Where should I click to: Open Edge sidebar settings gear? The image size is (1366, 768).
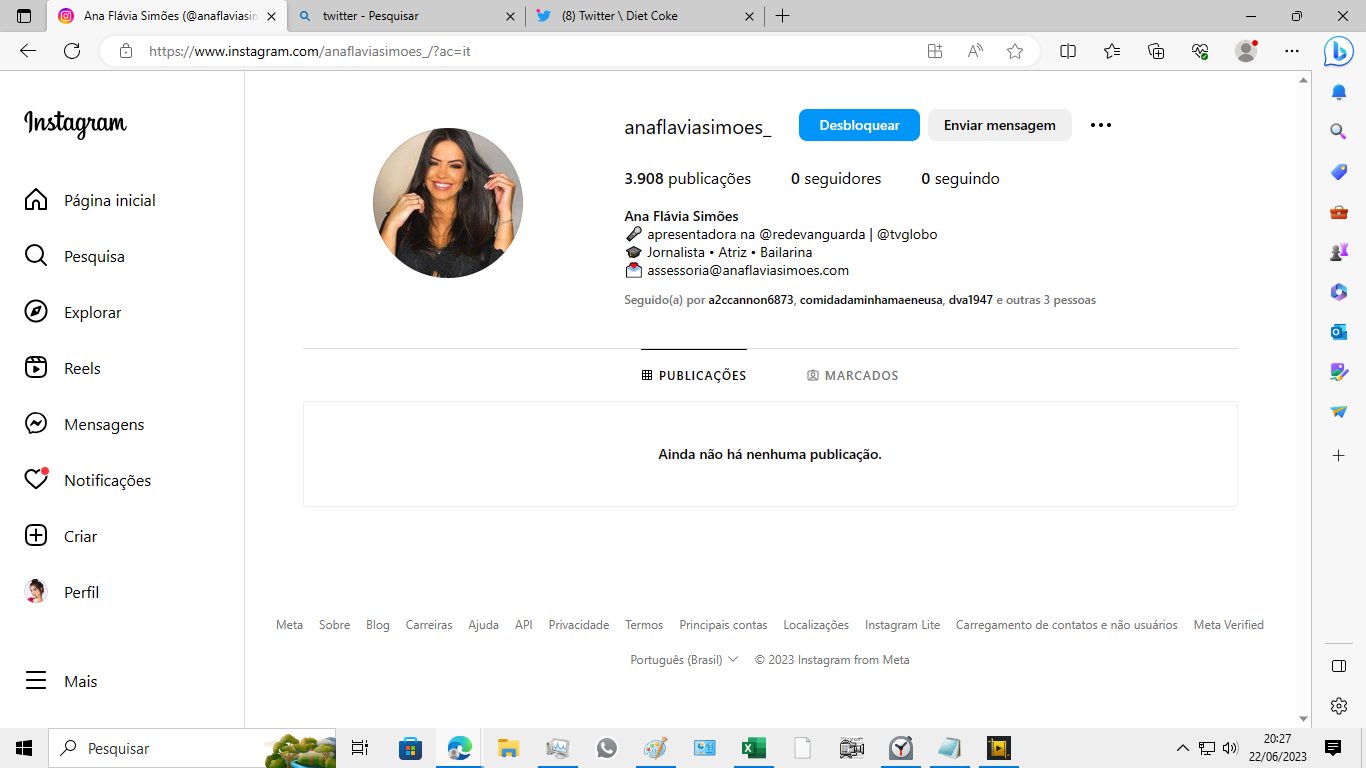(1338, 706)
